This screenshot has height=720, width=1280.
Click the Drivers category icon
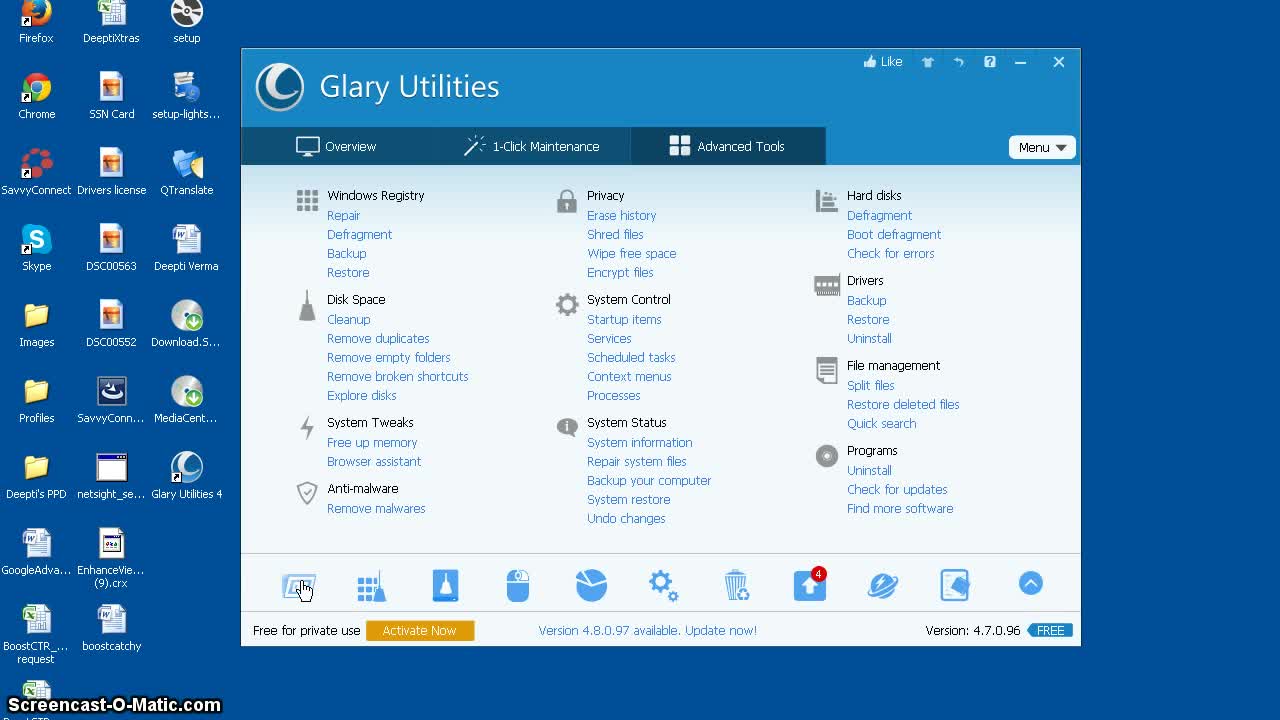point(827,286)
